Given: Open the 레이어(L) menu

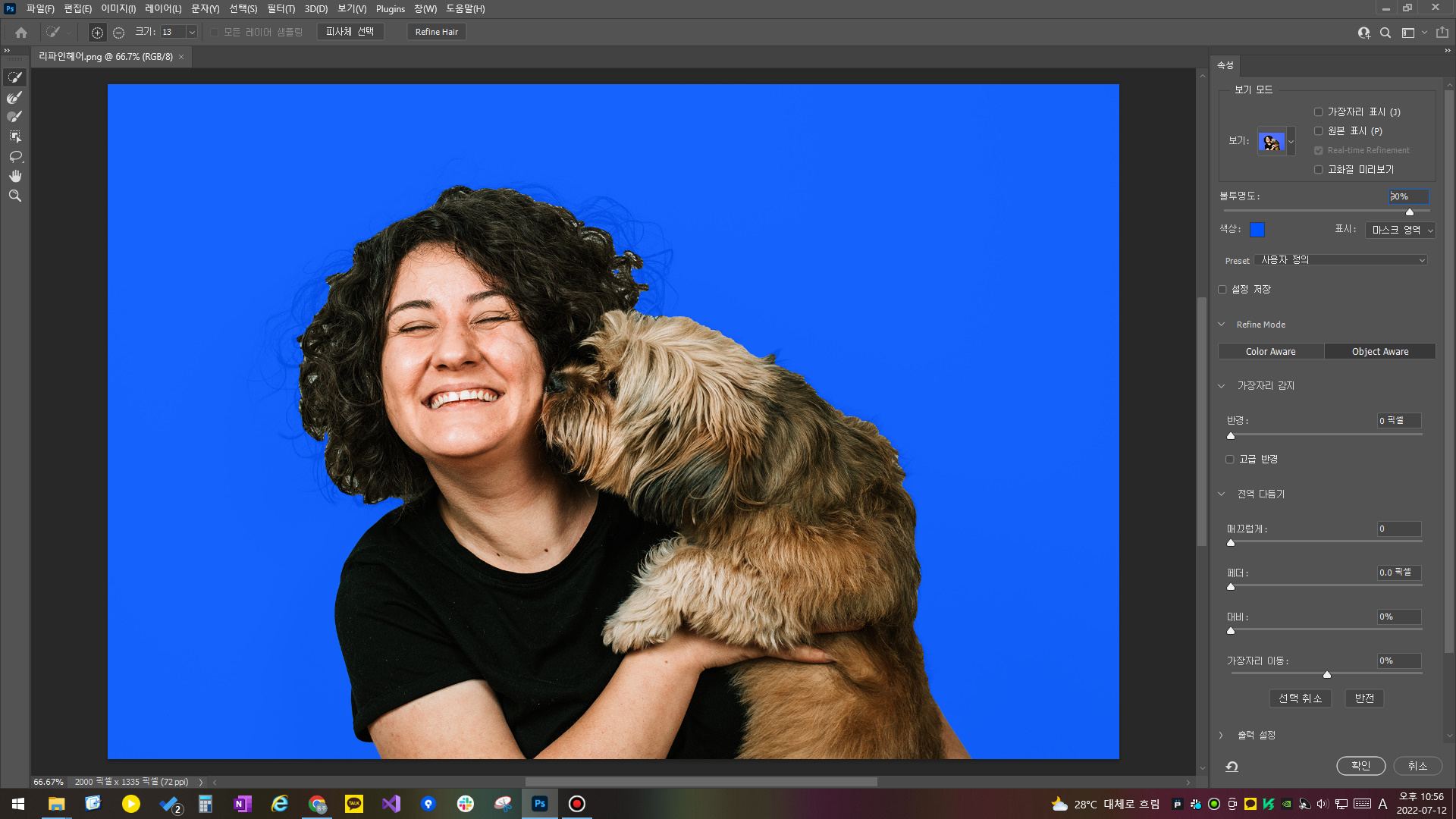Looking at the screenshot, I should click(x=163, y=9).
